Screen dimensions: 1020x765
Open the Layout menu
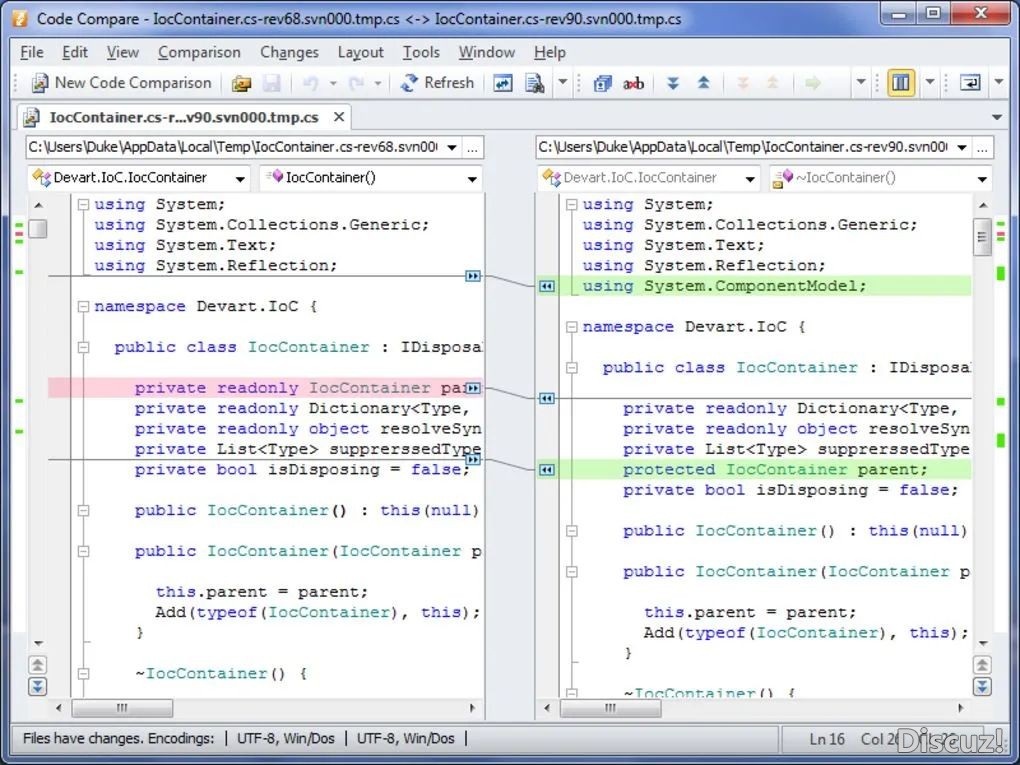click(x=360, y=52)
